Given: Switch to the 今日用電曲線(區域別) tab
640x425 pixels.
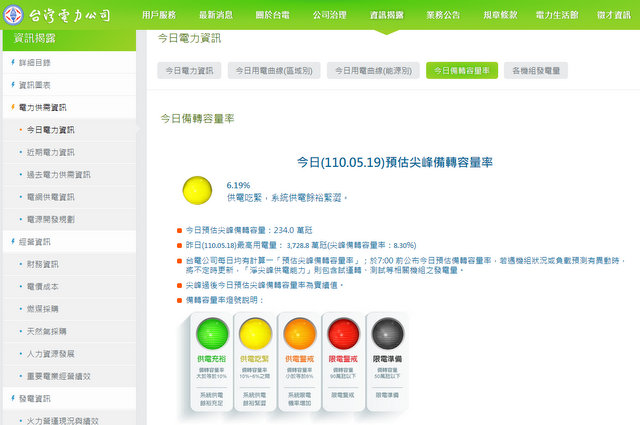Looking at the screenshot, I should point(274,71).
